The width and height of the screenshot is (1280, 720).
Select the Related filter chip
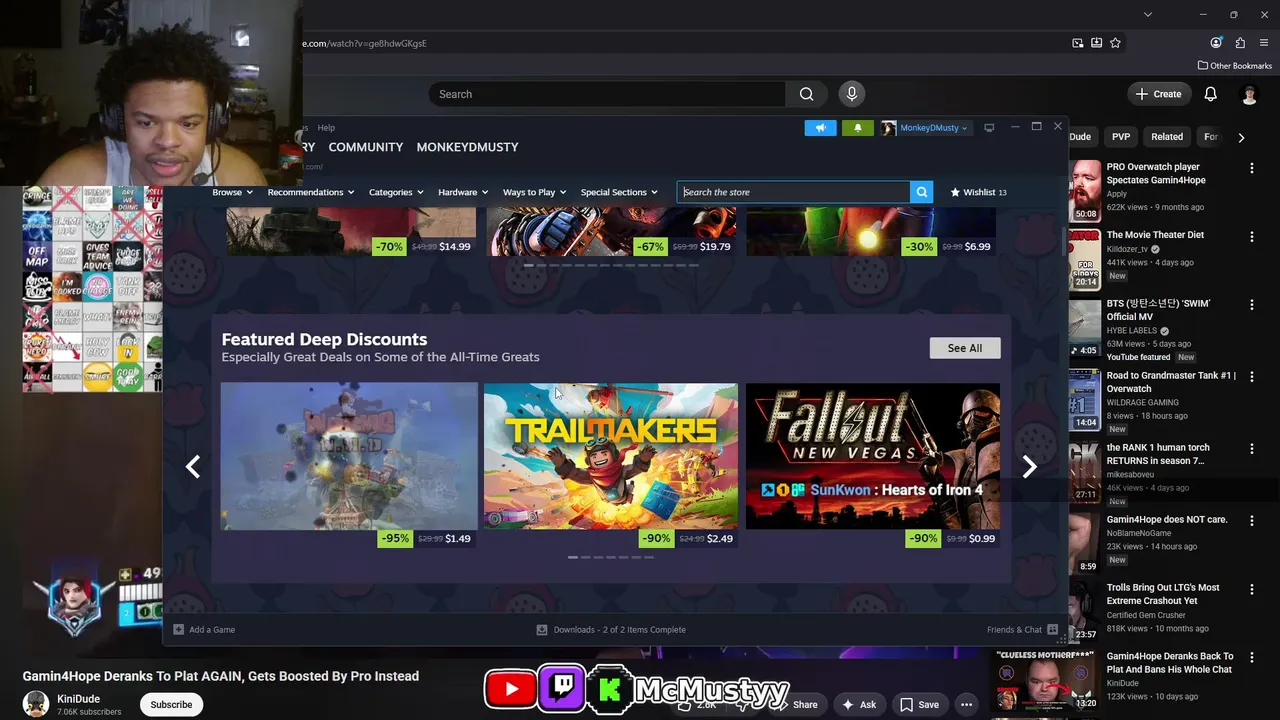tap(1167, 137)
